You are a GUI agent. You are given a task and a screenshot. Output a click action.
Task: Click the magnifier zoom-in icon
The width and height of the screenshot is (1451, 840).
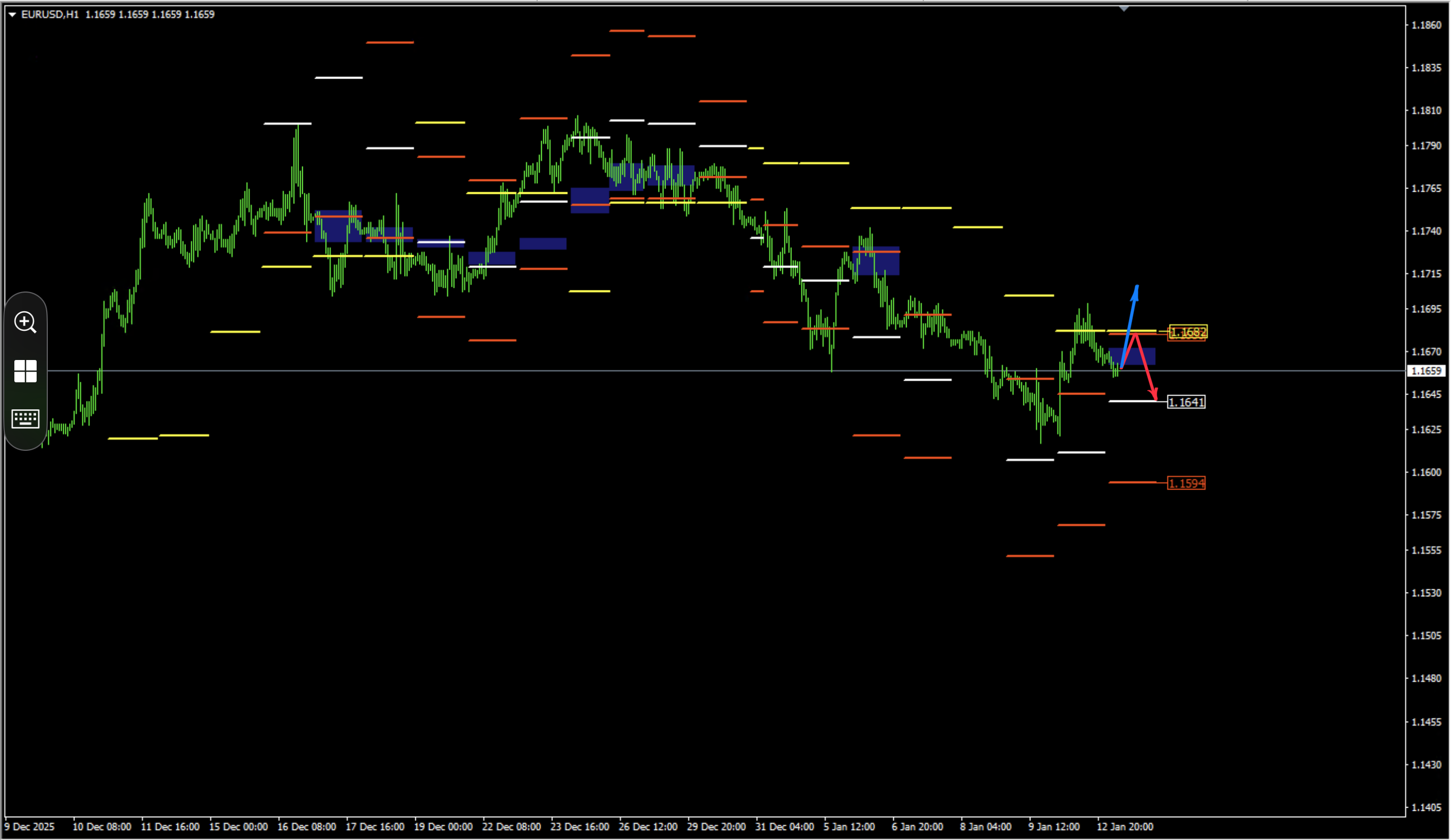(x=25, y=322)
